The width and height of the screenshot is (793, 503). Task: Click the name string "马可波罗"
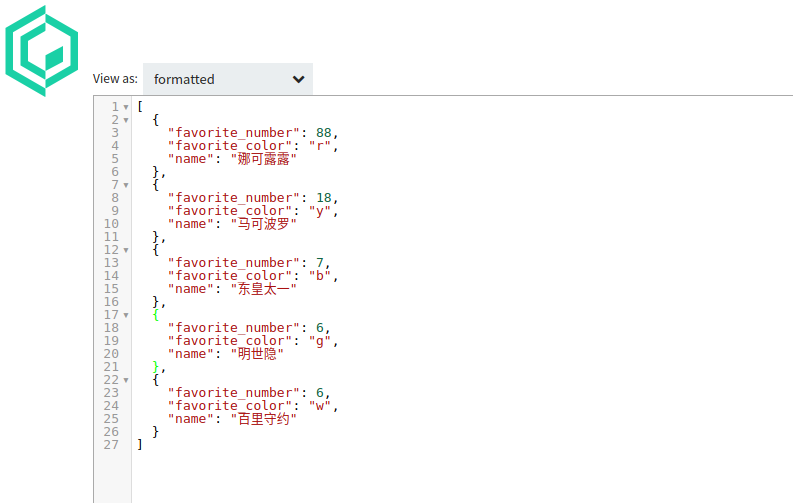tap(264, 224)
